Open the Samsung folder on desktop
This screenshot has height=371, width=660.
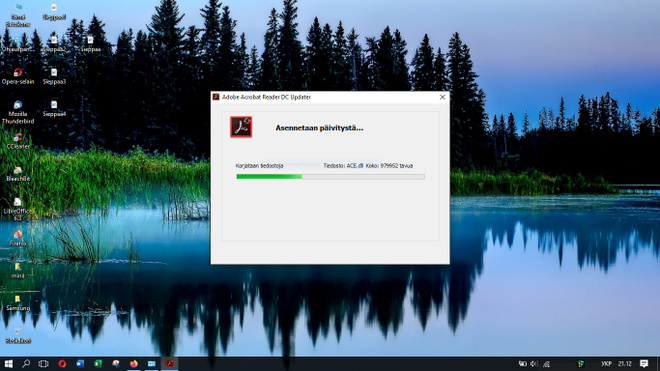click(18, 303)
